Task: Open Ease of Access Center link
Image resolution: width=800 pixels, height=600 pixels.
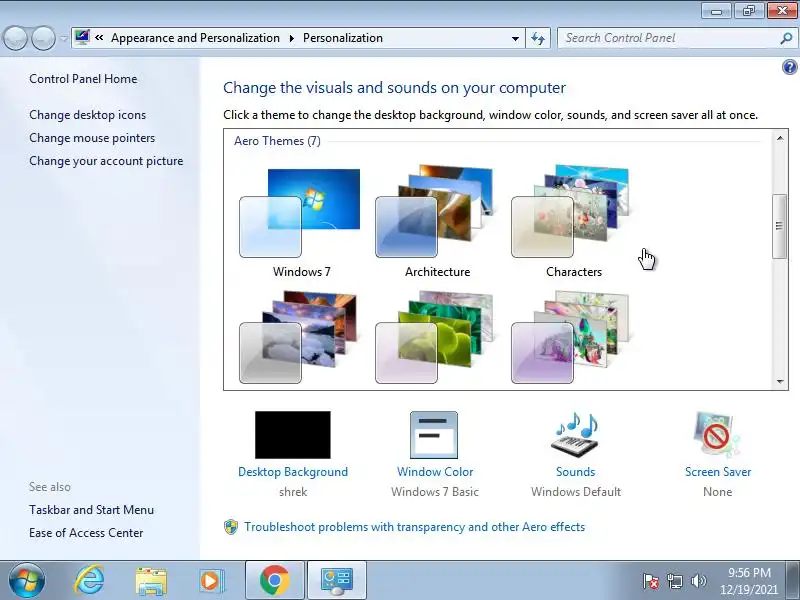Action: pos(86,533)
